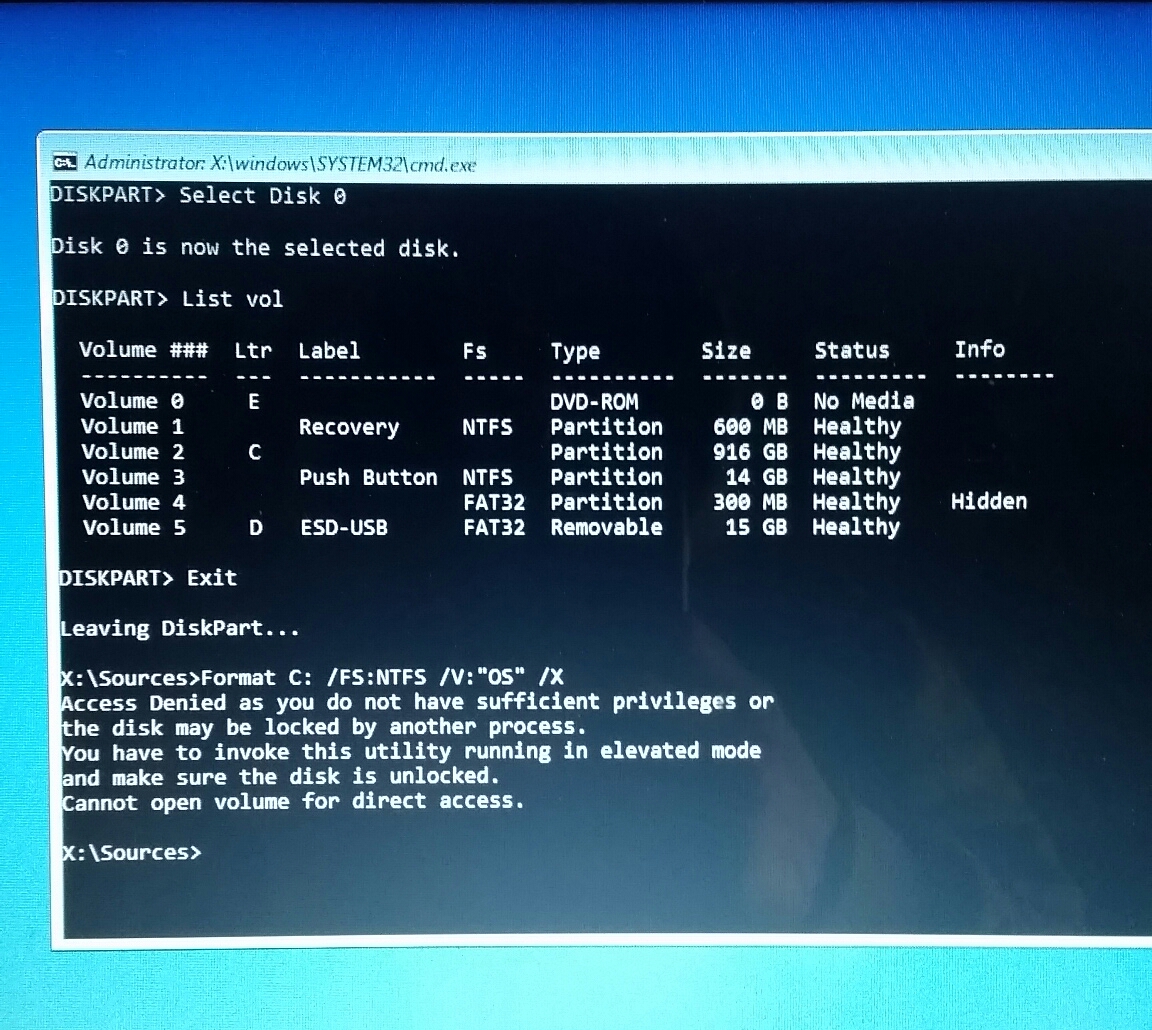Click the 'Leaving DiskPart...' message
The height and width of the screenshot is (1030, 1152).
click(180, 628)
